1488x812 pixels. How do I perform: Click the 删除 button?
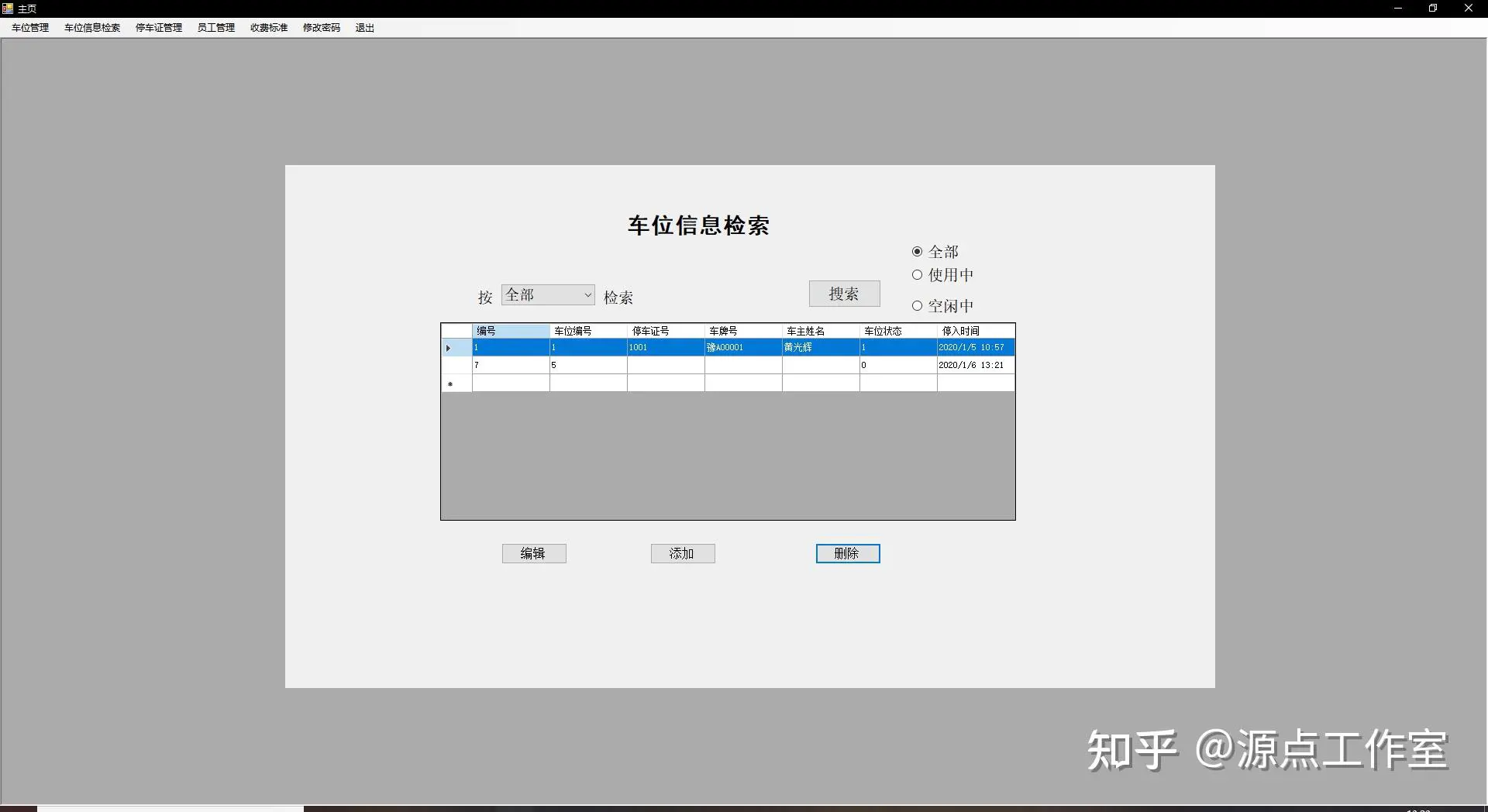coord(848,553)
